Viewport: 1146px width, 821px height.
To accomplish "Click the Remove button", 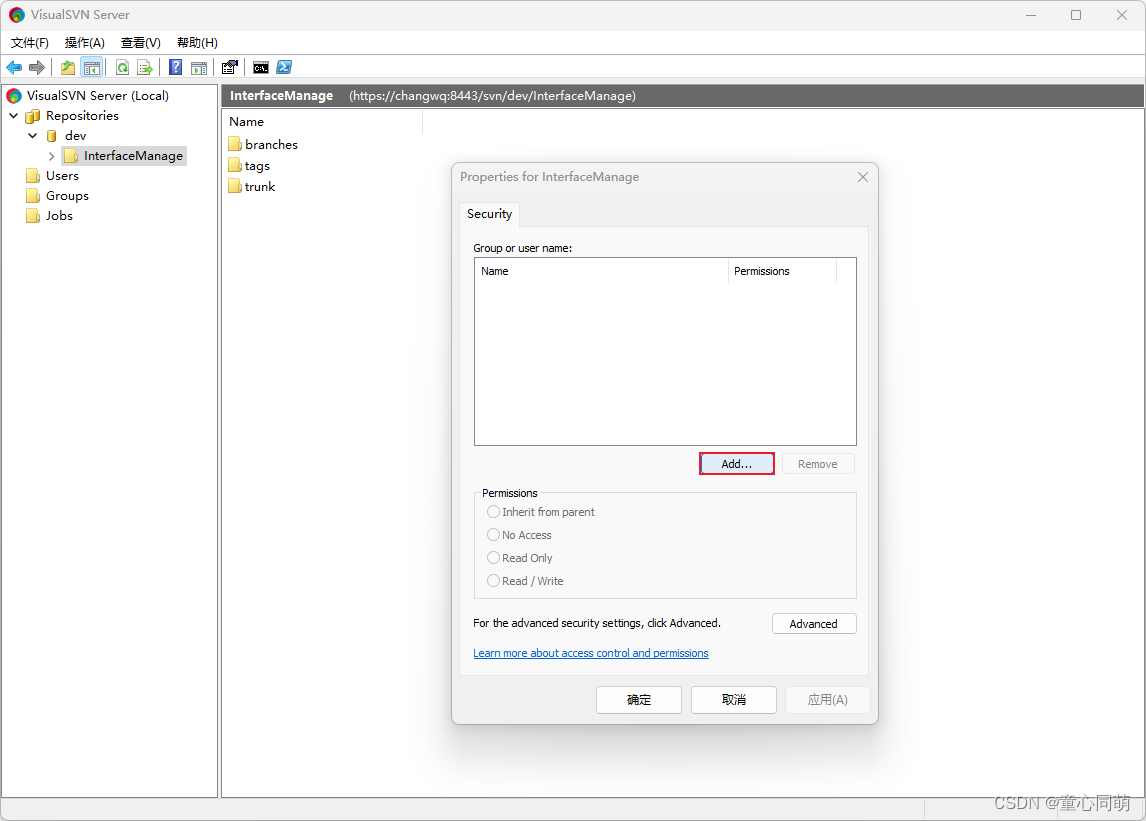I will tap(818, 464).
